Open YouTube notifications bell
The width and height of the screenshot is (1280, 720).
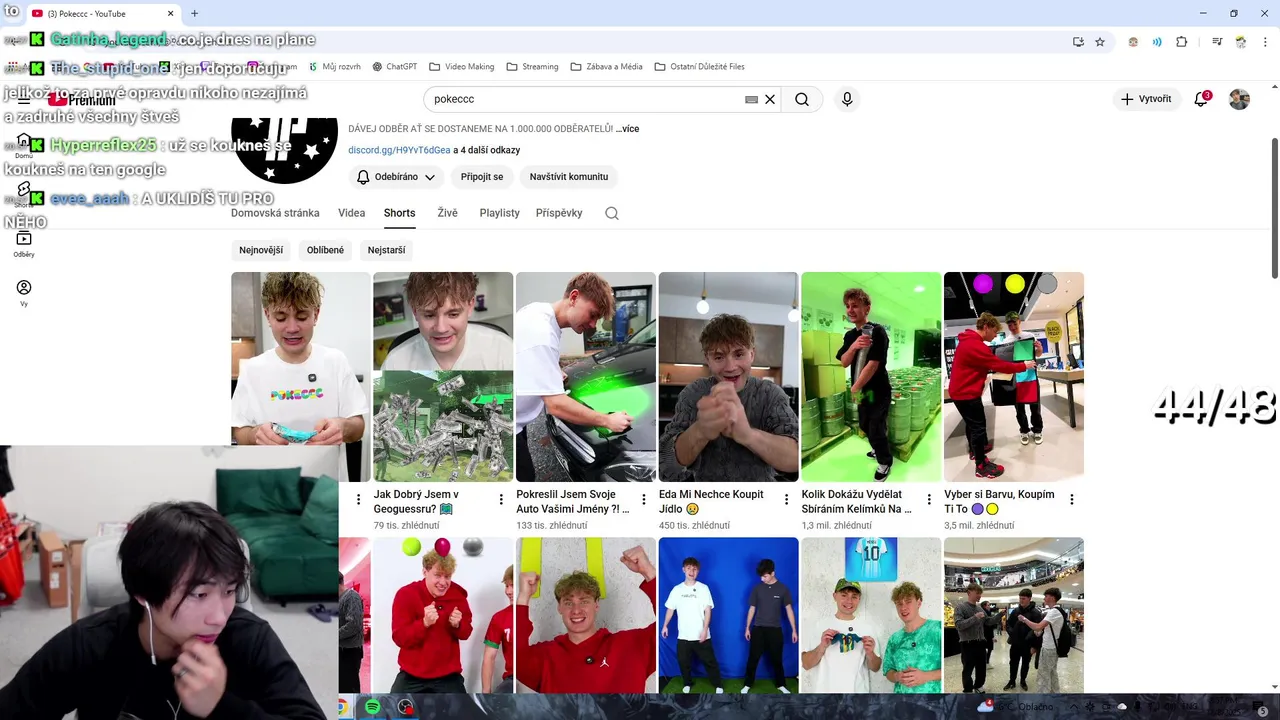(x=1201, y=99)
